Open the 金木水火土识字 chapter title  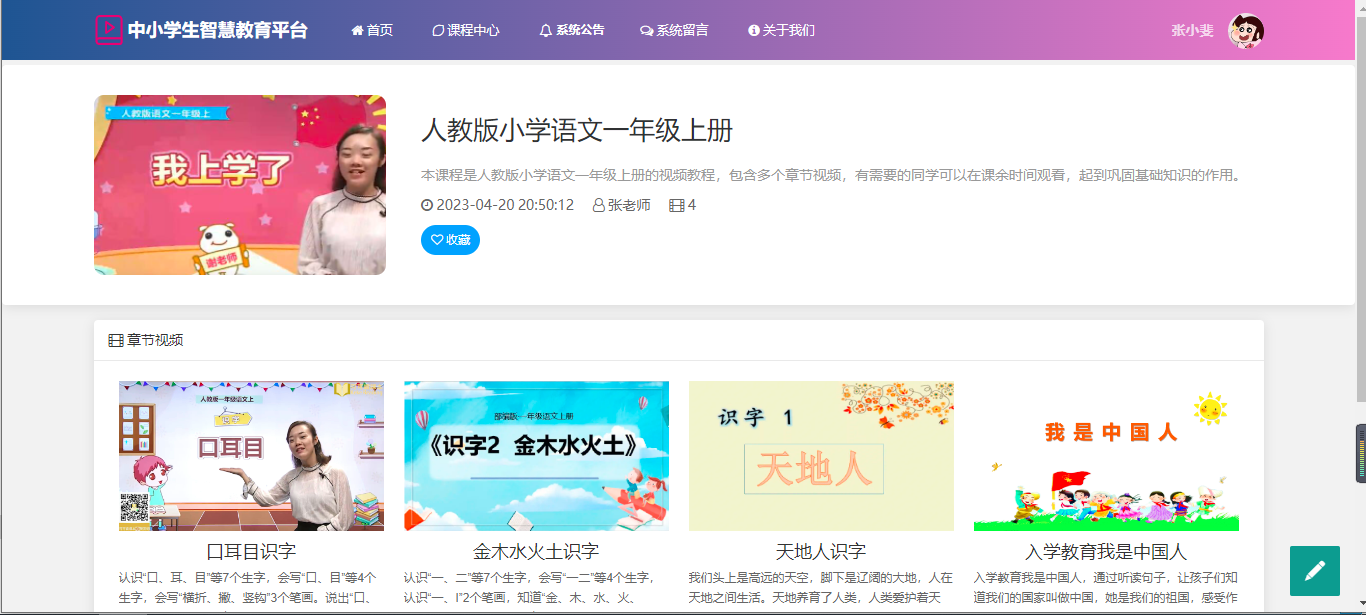536,552
